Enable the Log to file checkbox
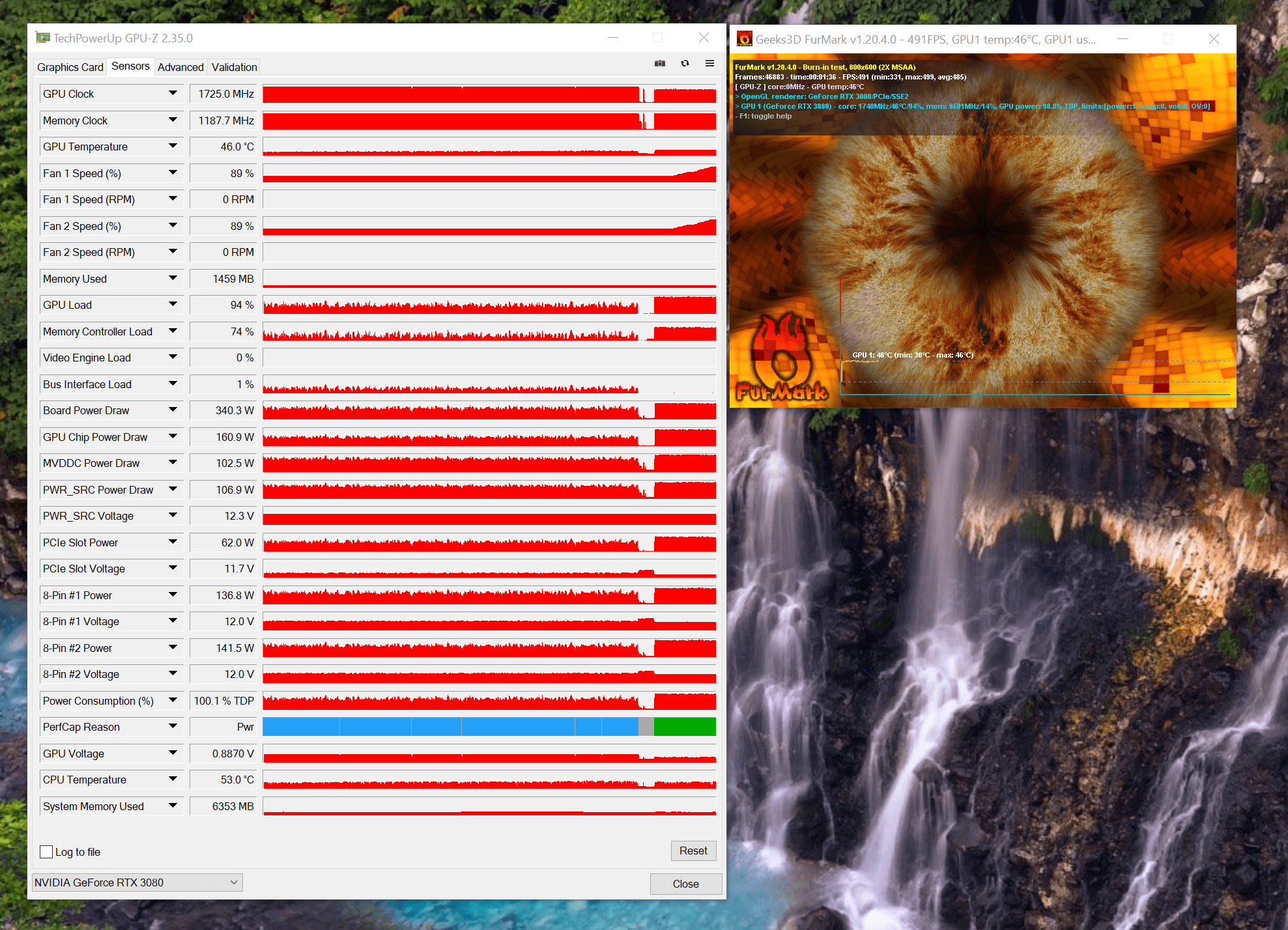This screenshot has width=1288, height=930. [46, 852]
